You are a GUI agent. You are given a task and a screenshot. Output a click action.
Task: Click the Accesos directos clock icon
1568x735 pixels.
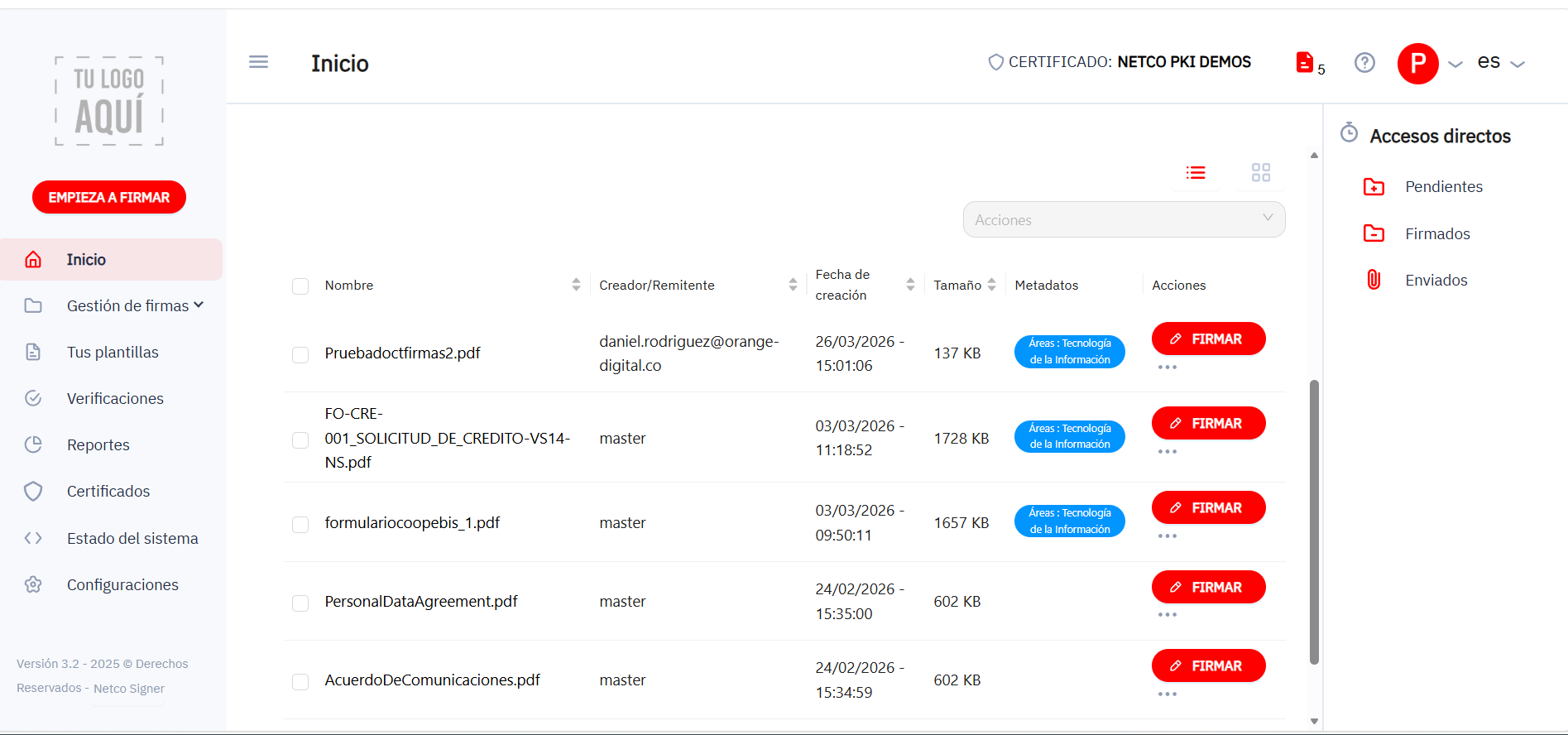click(x=1349, y=132)
